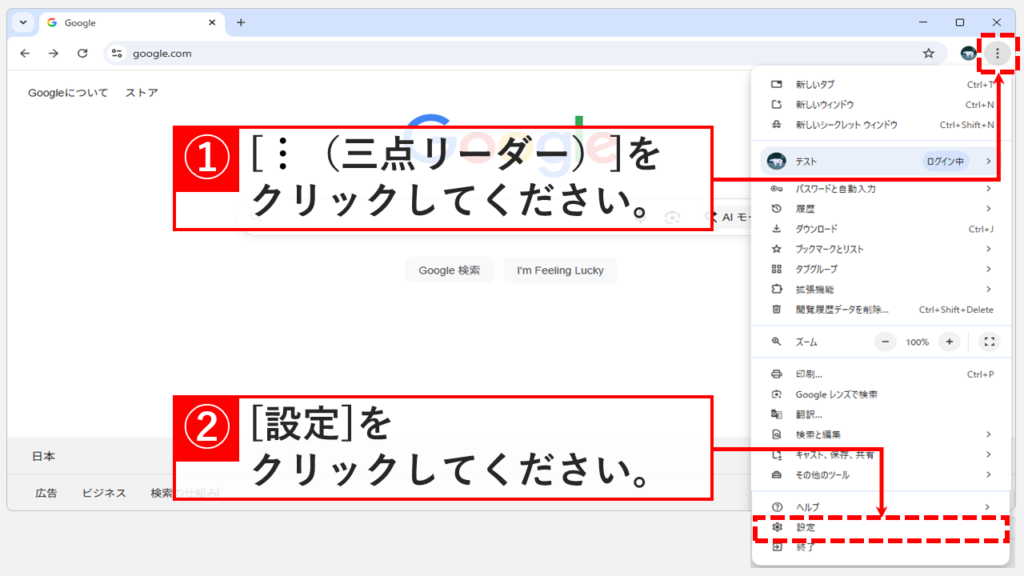Screen dimensions: 1024x576
Task: Click the back navigation arrow
Action: (x=24, y=53)
